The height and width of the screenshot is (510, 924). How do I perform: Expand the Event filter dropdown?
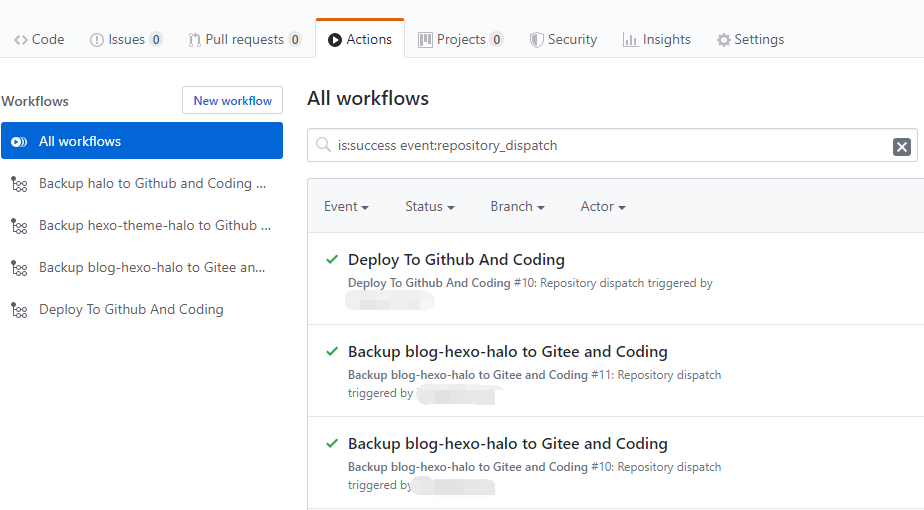pos(346,206)
